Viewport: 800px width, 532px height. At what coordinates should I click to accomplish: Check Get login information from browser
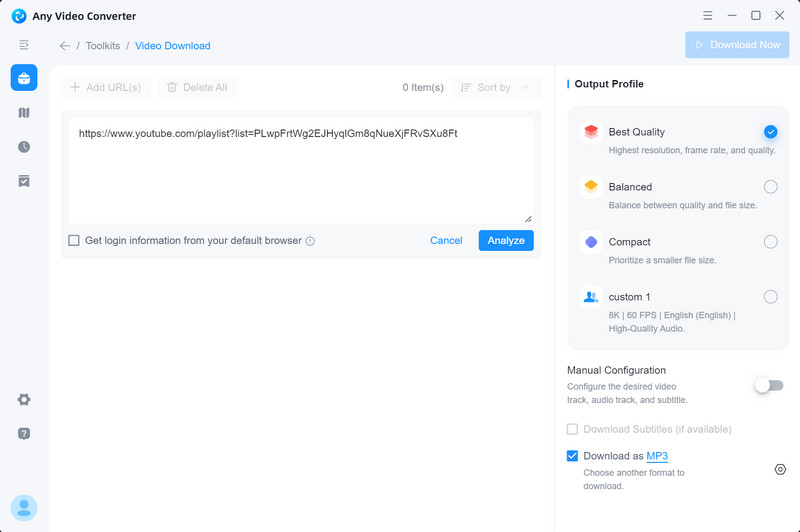pyautogui.click(x=74, y=240)
